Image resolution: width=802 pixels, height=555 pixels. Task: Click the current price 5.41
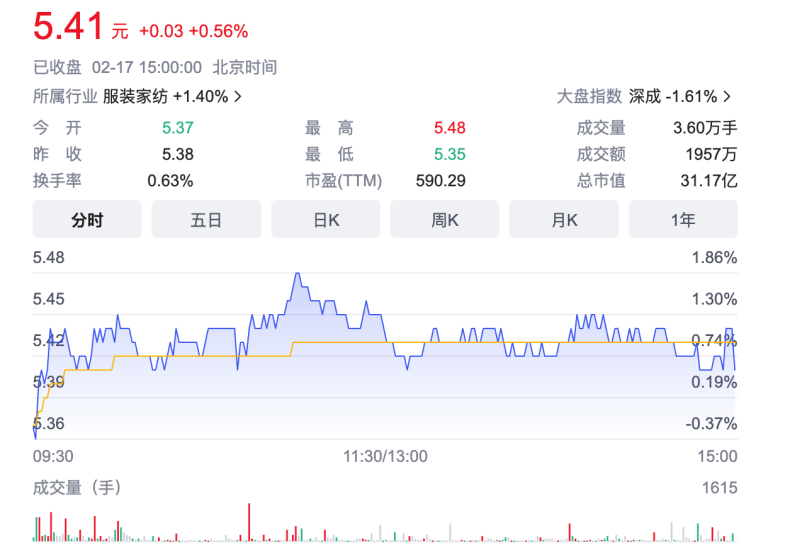(x=68, y=27)
